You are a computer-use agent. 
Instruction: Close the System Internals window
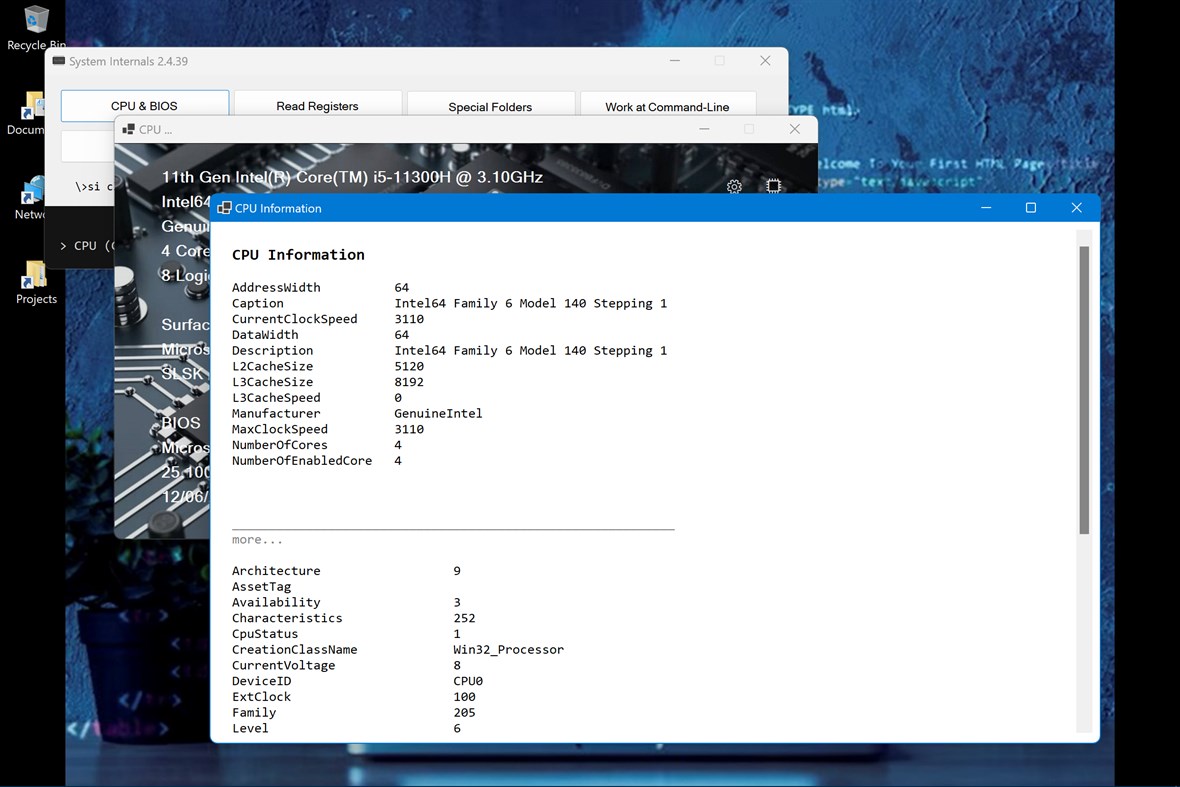(765, 61)
